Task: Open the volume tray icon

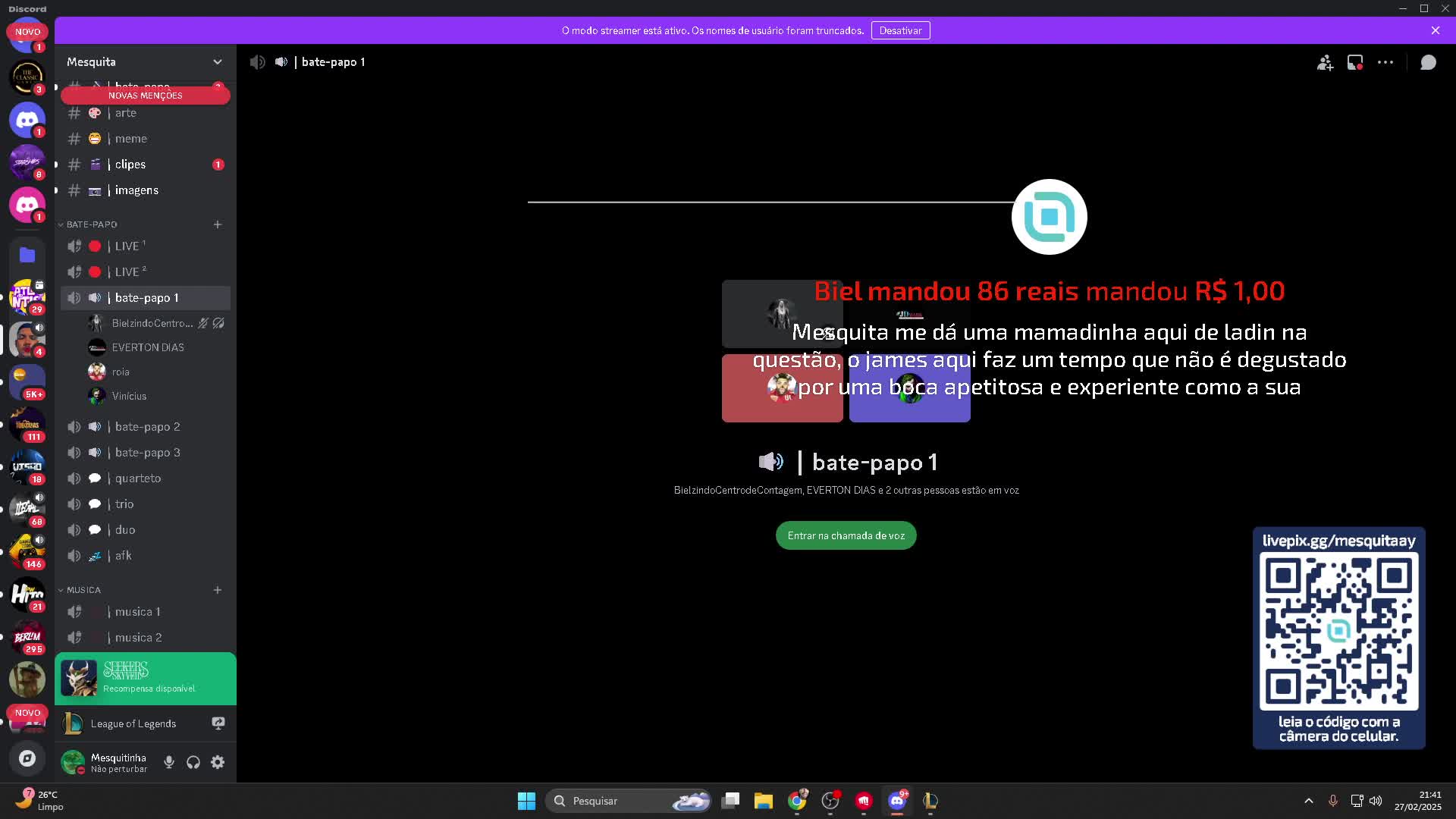Action: 1376,801
